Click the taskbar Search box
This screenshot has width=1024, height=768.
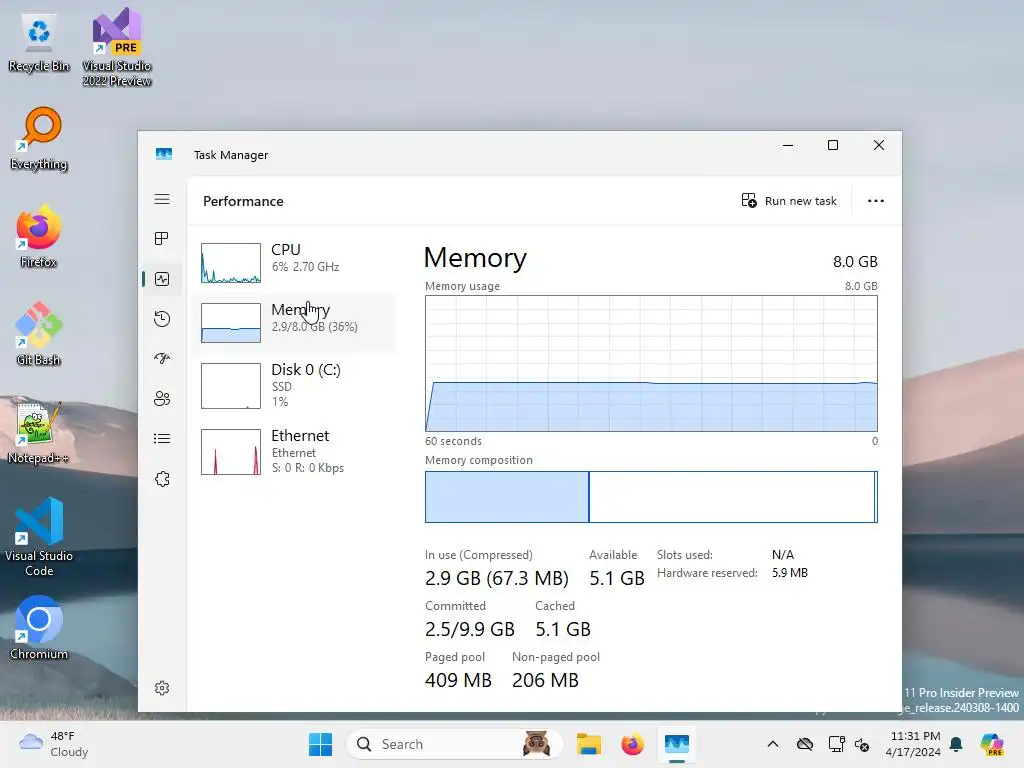pos(455,744)
